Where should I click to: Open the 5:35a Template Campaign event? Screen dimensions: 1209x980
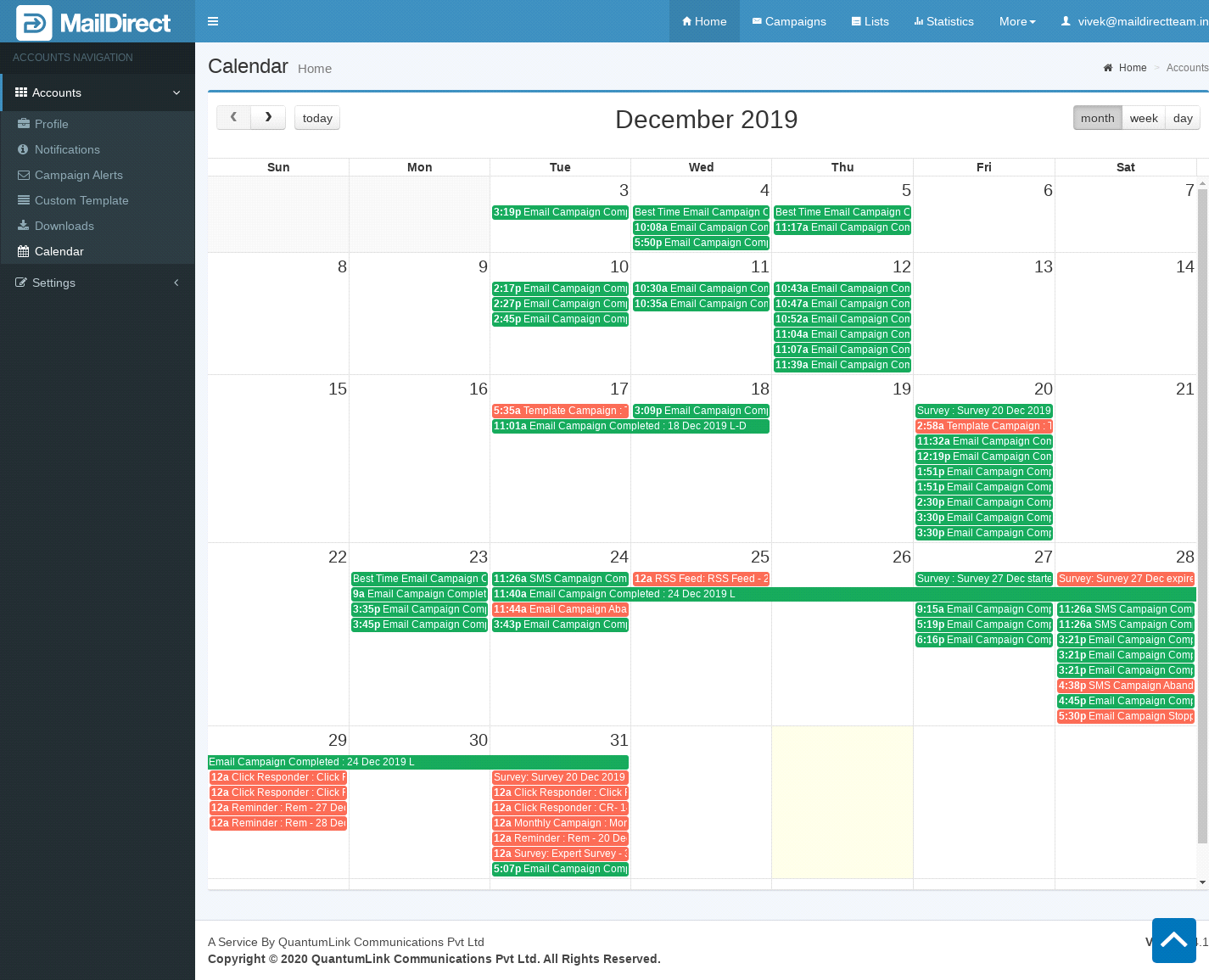(x=560, y=411)
